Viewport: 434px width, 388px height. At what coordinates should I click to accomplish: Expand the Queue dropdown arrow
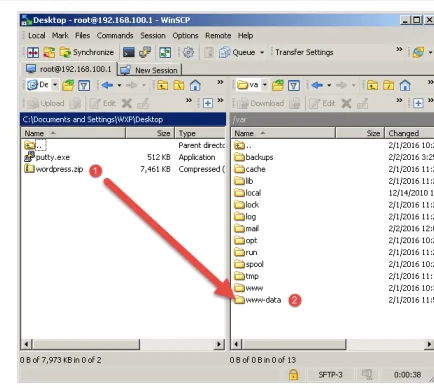(x=262, y=53)
